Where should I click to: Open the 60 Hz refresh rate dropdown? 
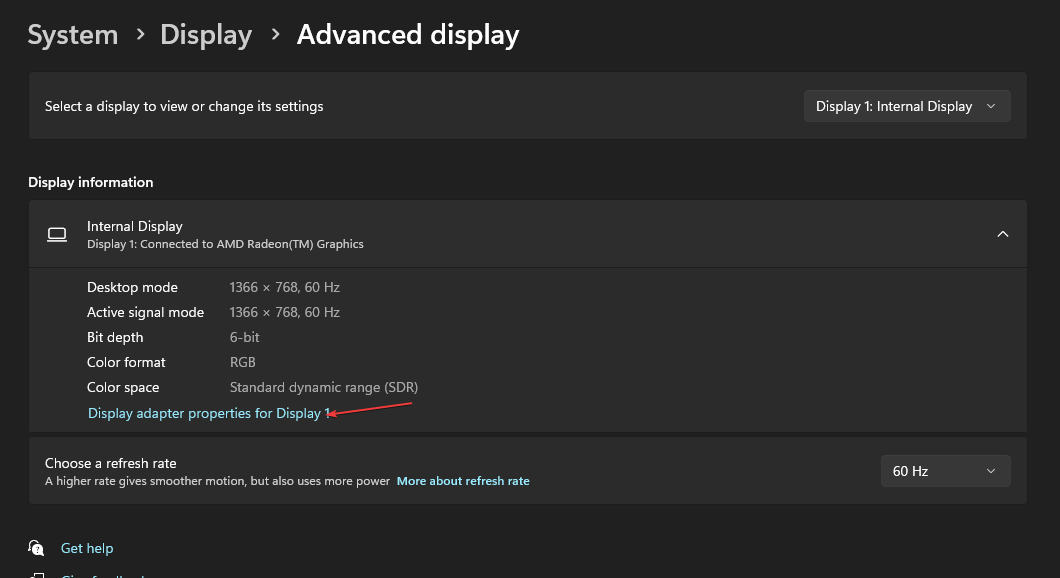pyautogui.click(x=945, y=471)
